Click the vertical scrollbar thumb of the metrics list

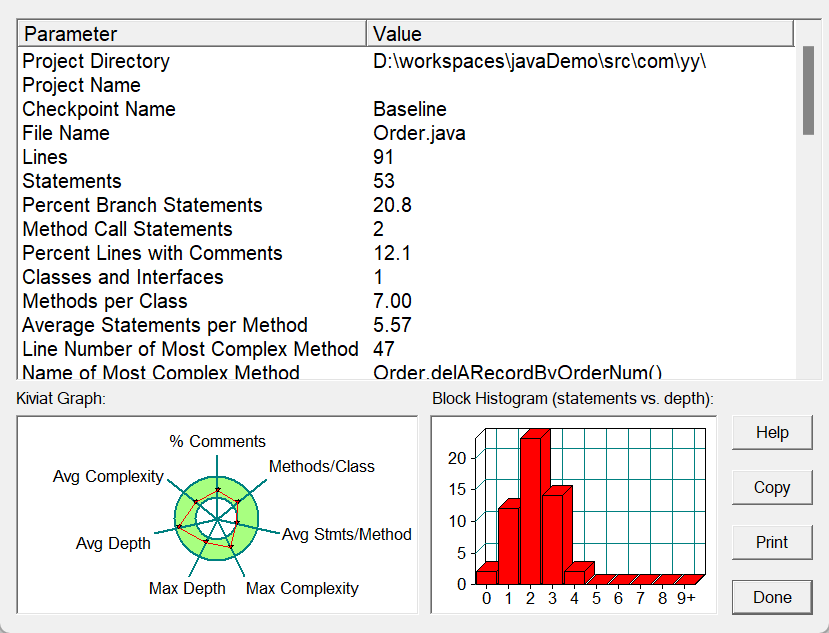coord(808,90)
